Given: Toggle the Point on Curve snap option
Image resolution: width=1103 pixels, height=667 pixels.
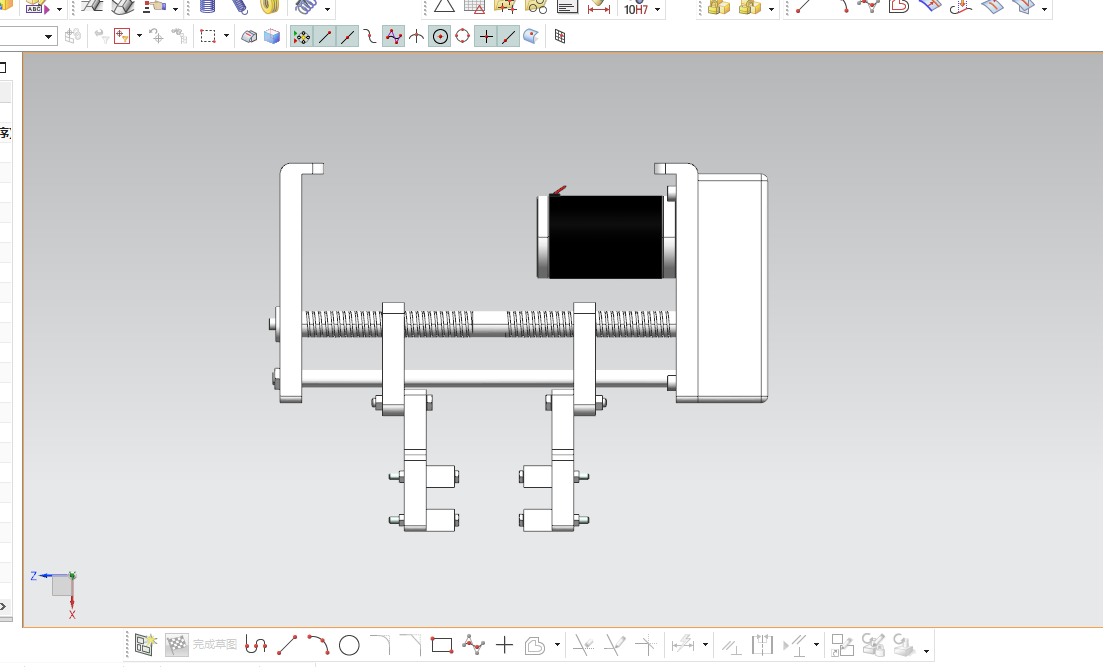Looking at the screenshot, I should [x=509, y=37].
